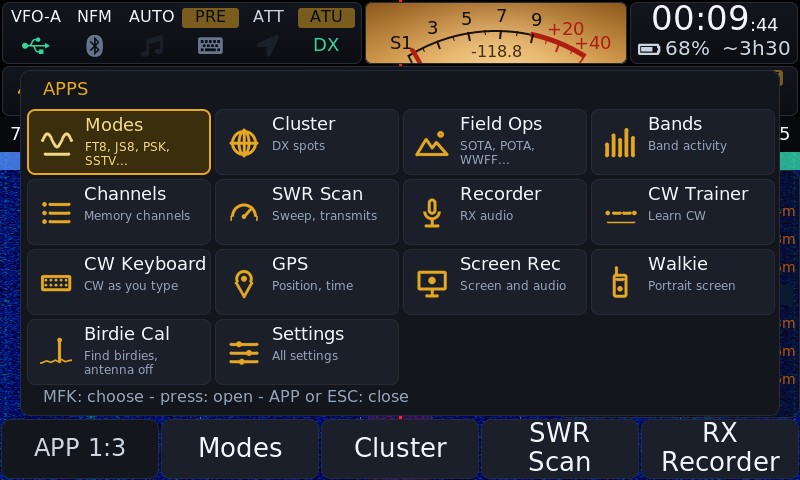Open the Modes app sine-wave icon
Image resolution: width=800 pixels, height=480 pixels.
(57, 143)
